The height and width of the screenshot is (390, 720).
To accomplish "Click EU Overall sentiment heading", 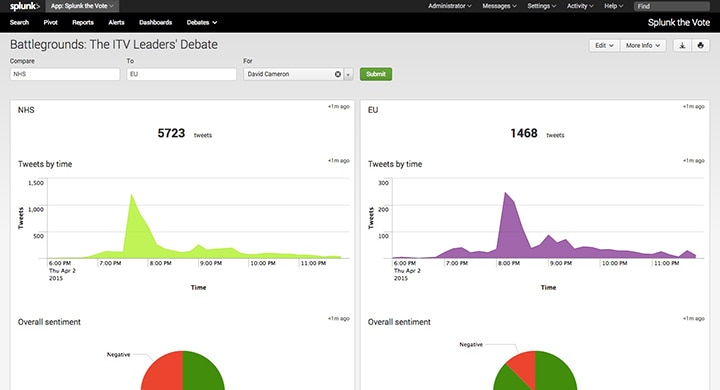I will [399, 322].
